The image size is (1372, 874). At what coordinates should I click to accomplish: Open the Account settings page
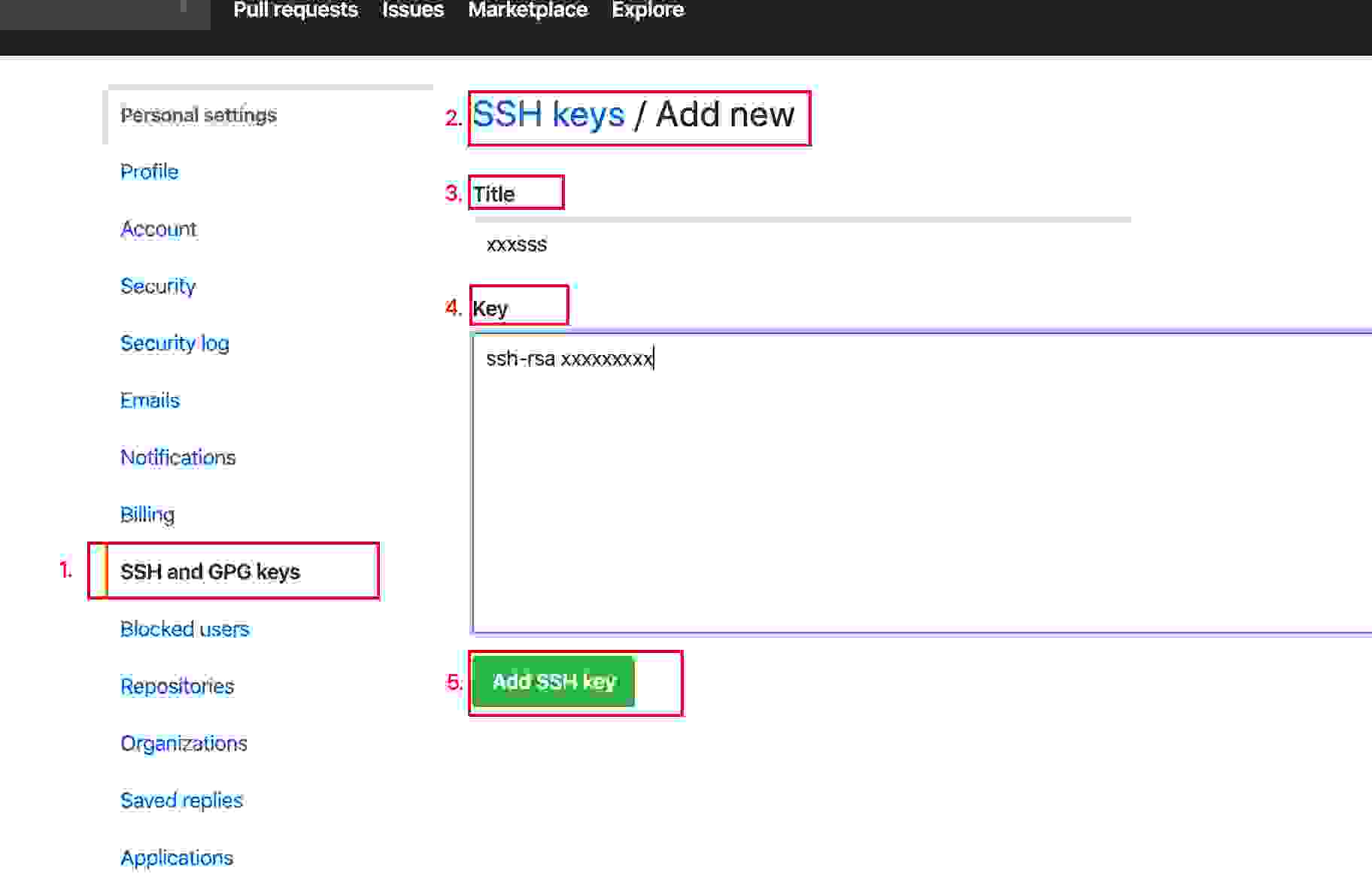(158, 229)
